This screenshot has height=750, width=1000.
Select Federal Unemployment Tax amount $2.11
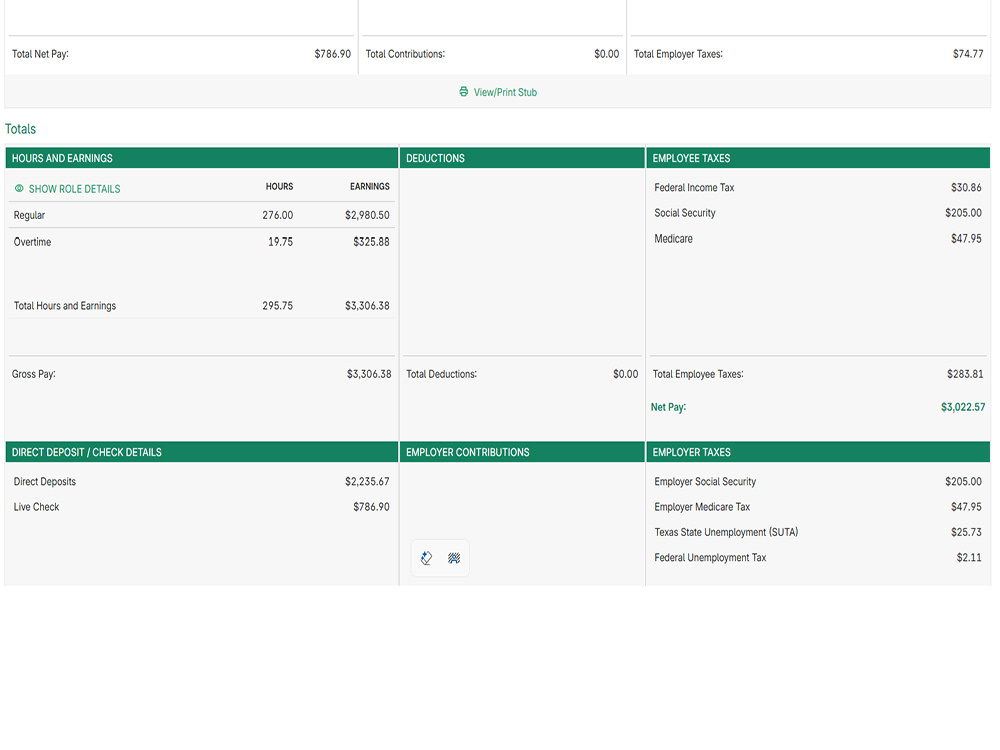pos(969,558)
